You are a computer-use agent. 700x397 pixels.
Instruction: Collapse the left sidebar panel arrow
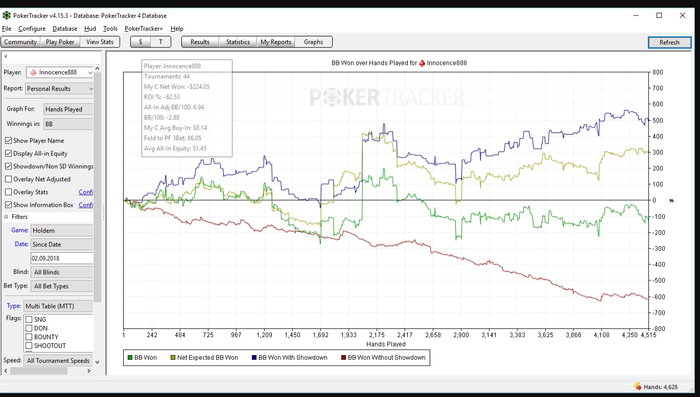5,56
